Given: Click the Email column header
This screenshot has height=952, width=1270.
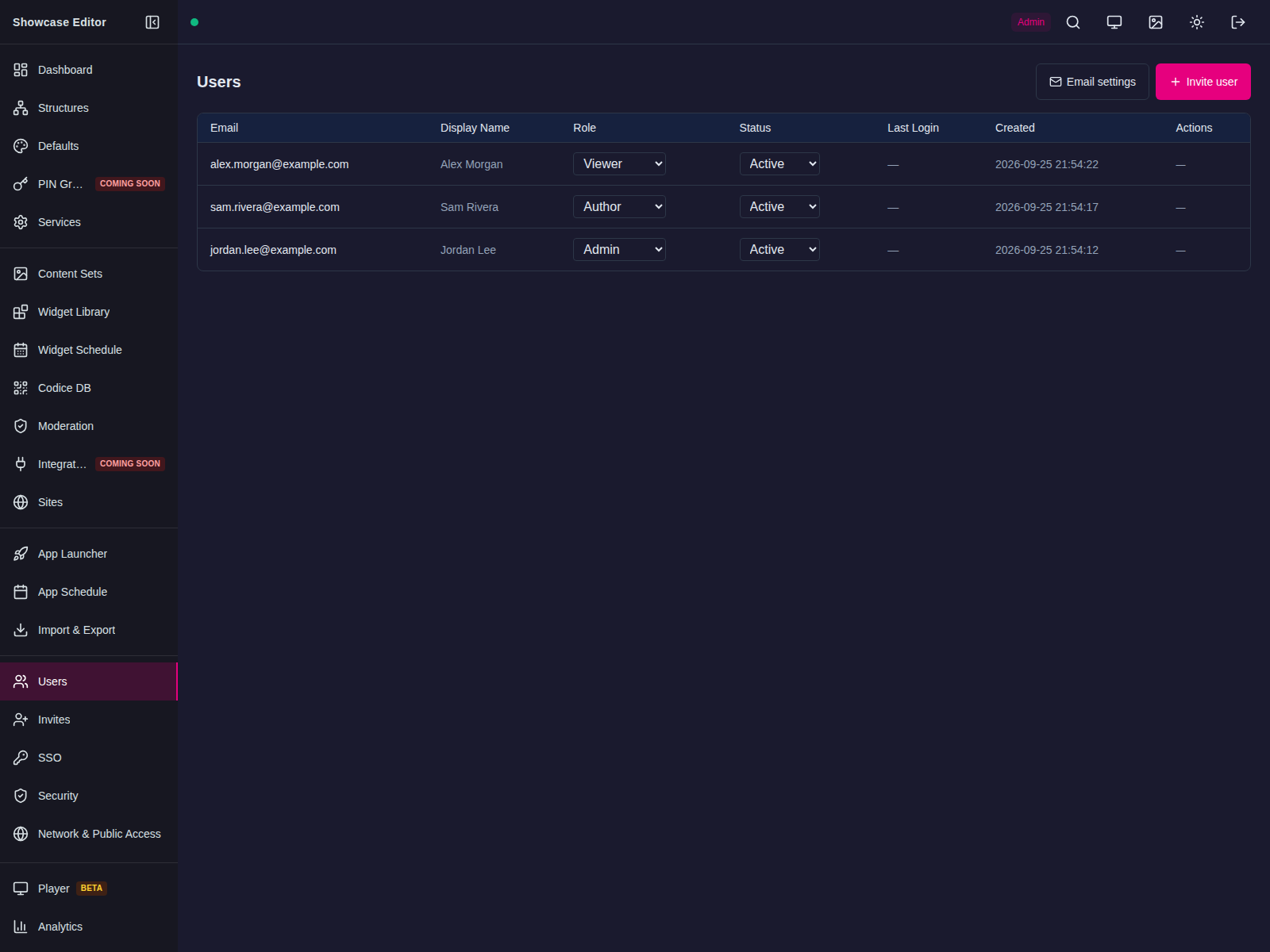Looking at the screenshot, I should pyautogui.click(x=224, y=128).
